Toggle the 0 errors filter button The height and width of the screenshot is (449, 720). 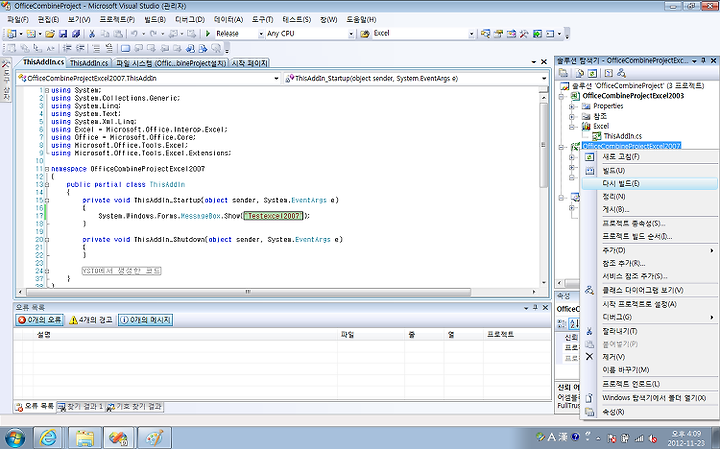39,320
